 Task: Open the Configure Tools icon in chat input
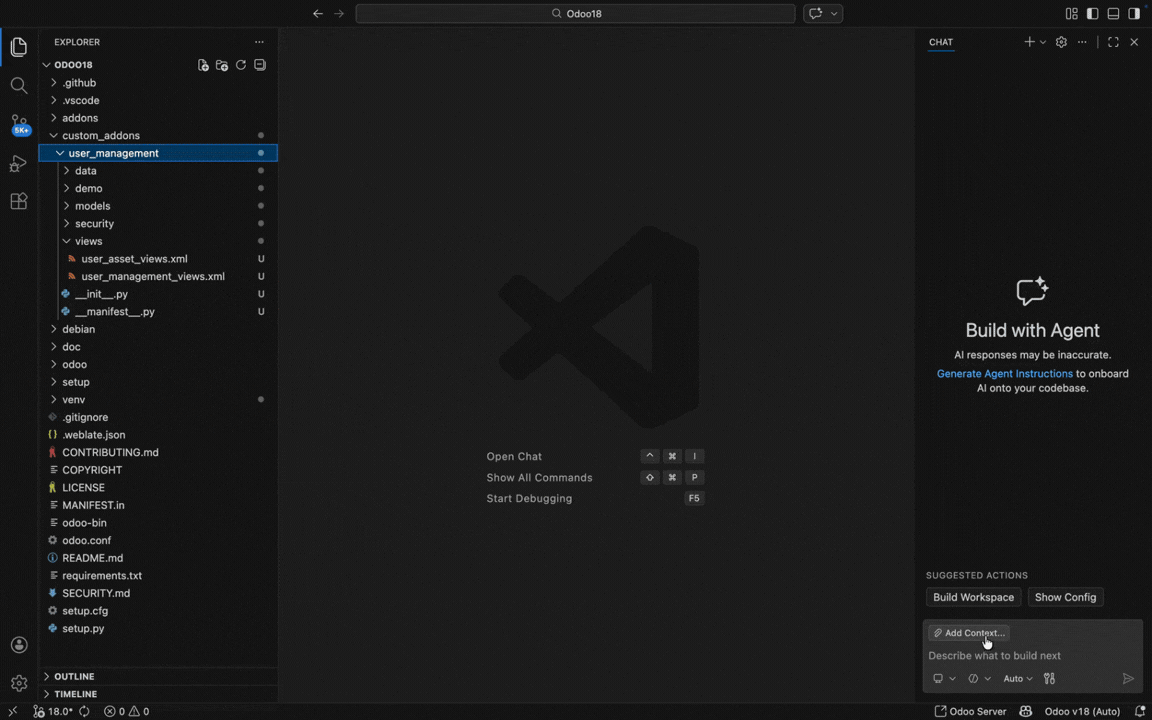coord(1049,678)
